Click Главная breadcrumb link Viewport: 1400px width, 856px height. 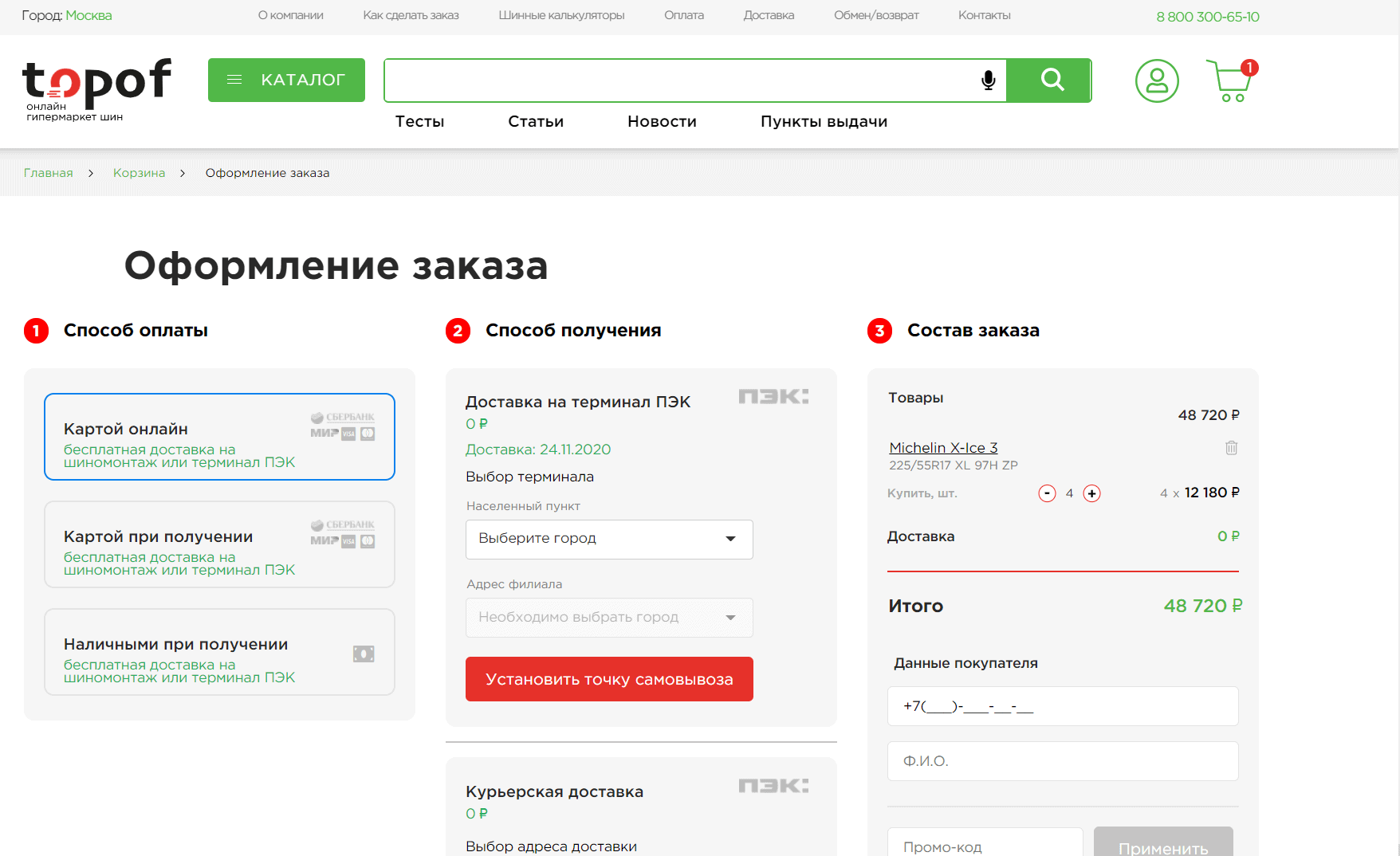pos(48,173)
